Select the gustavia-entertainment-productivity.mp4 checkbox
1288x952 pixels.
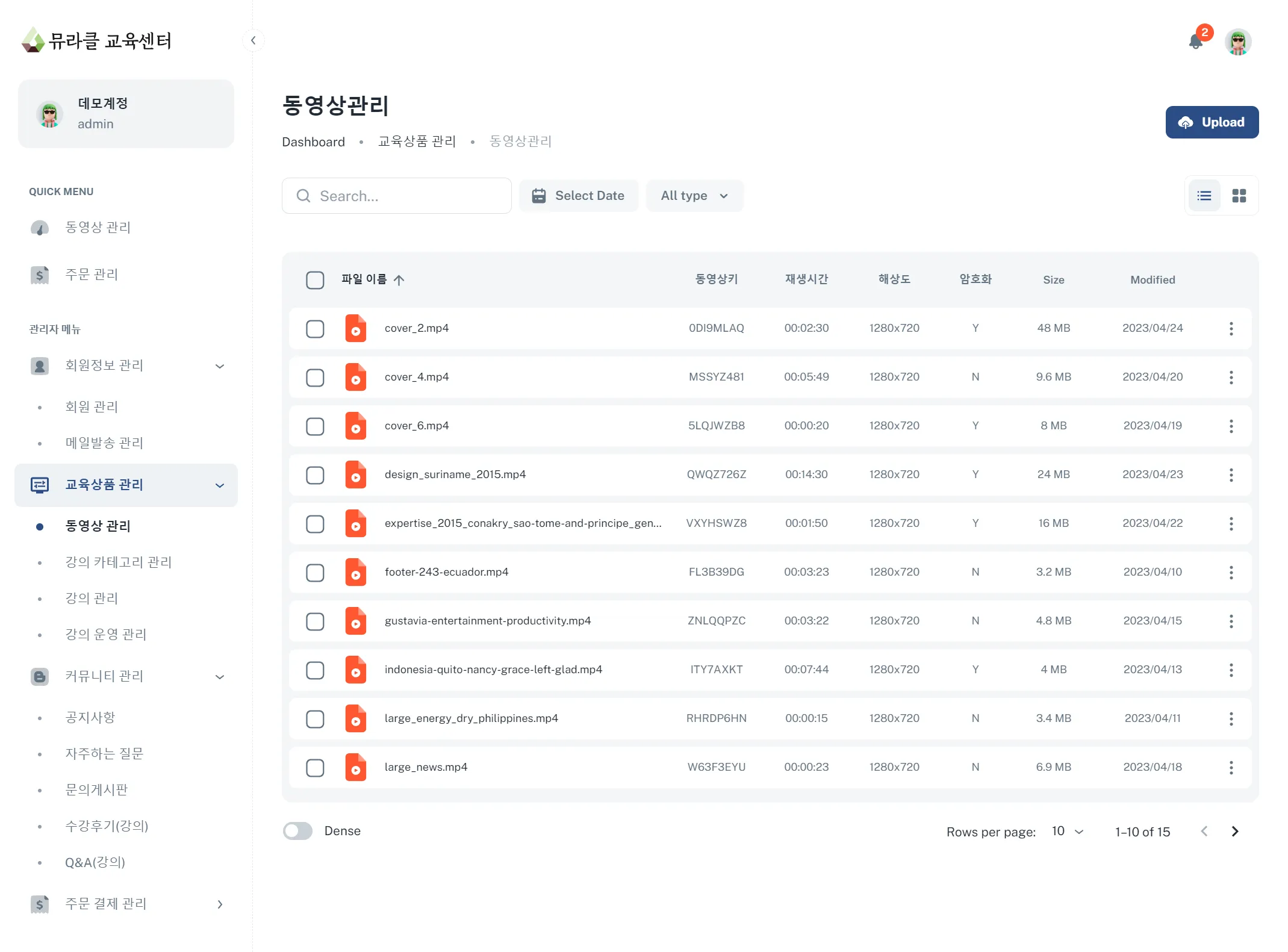(315, 621)
